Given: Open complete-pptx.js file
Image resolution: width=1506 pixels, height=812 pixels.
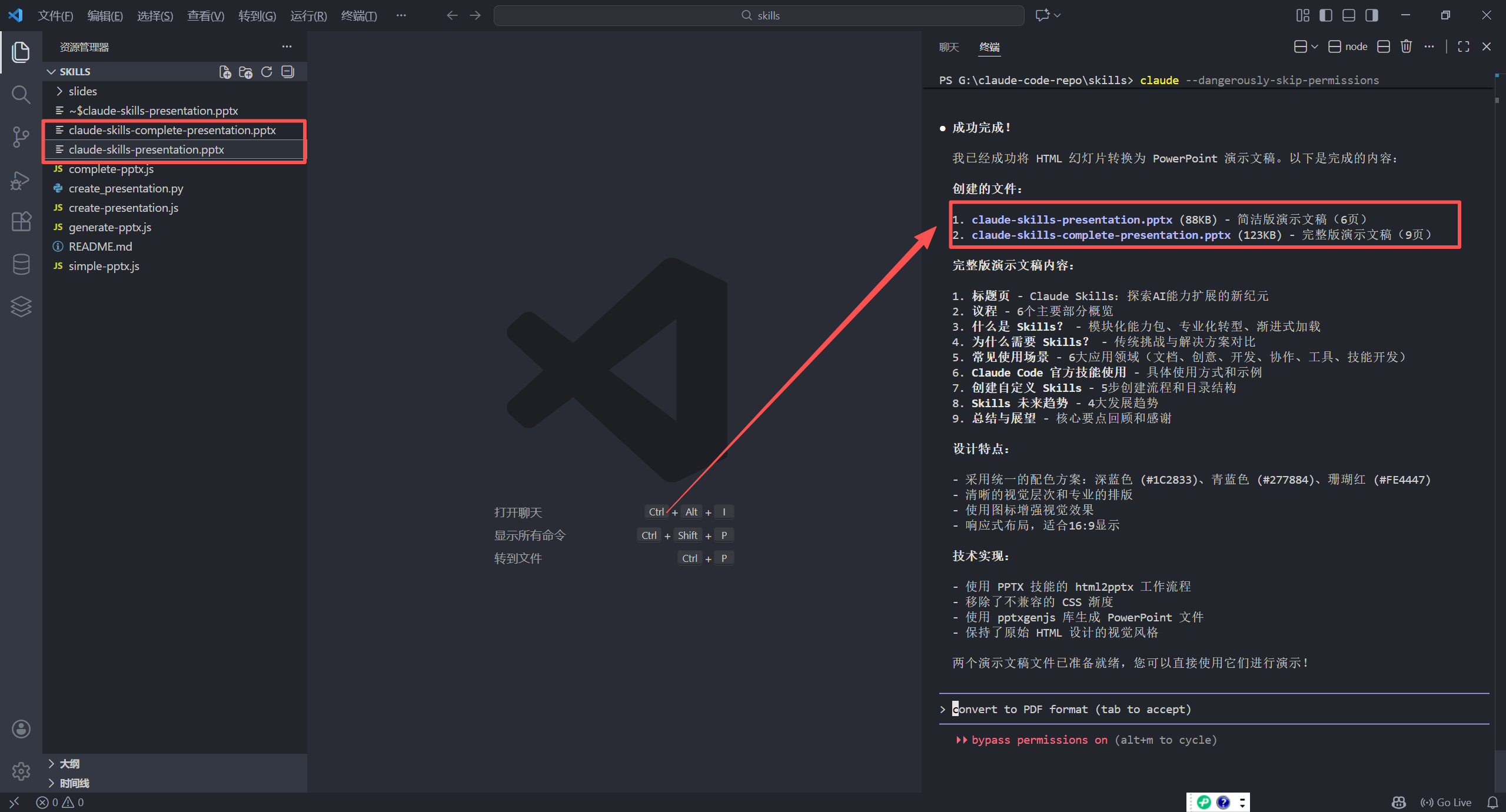Looking at the screenshot, I should [111, 169].
